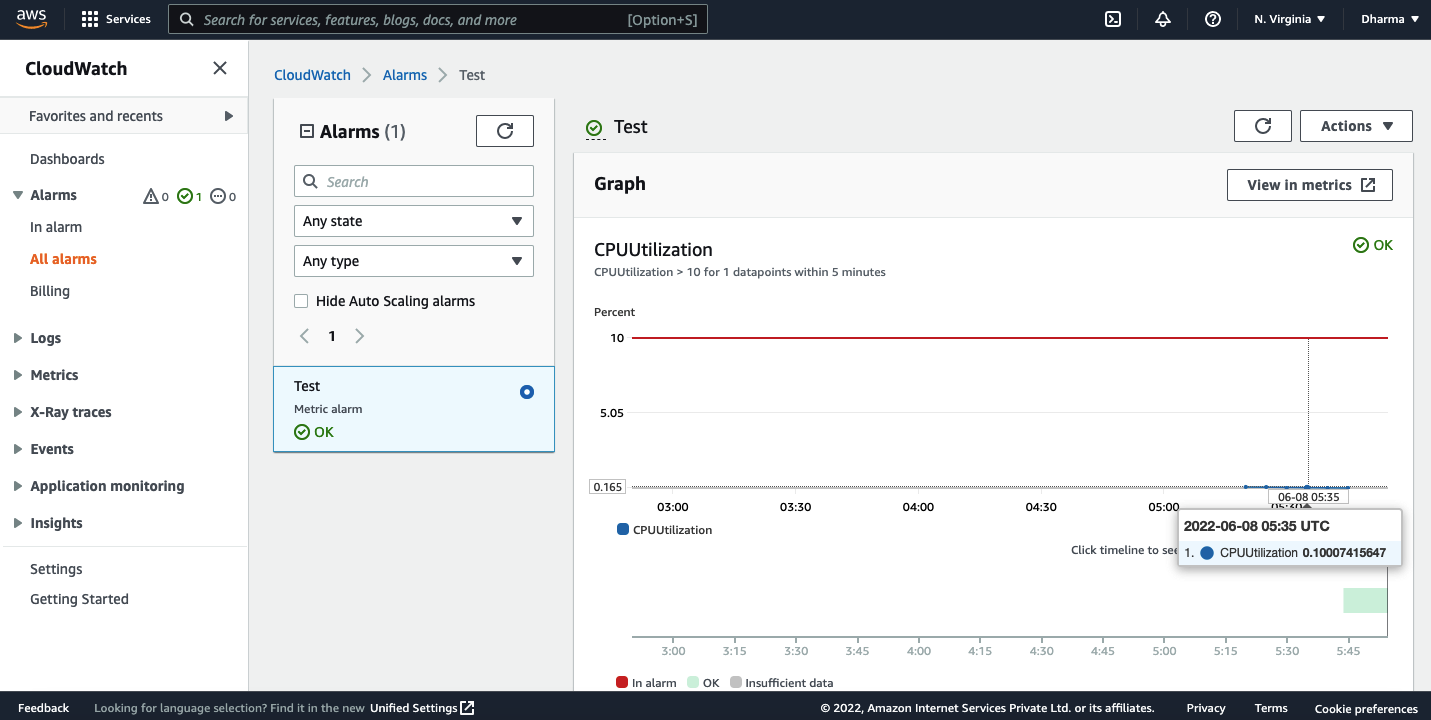Open In alarm in sidebar

[56, 227]
